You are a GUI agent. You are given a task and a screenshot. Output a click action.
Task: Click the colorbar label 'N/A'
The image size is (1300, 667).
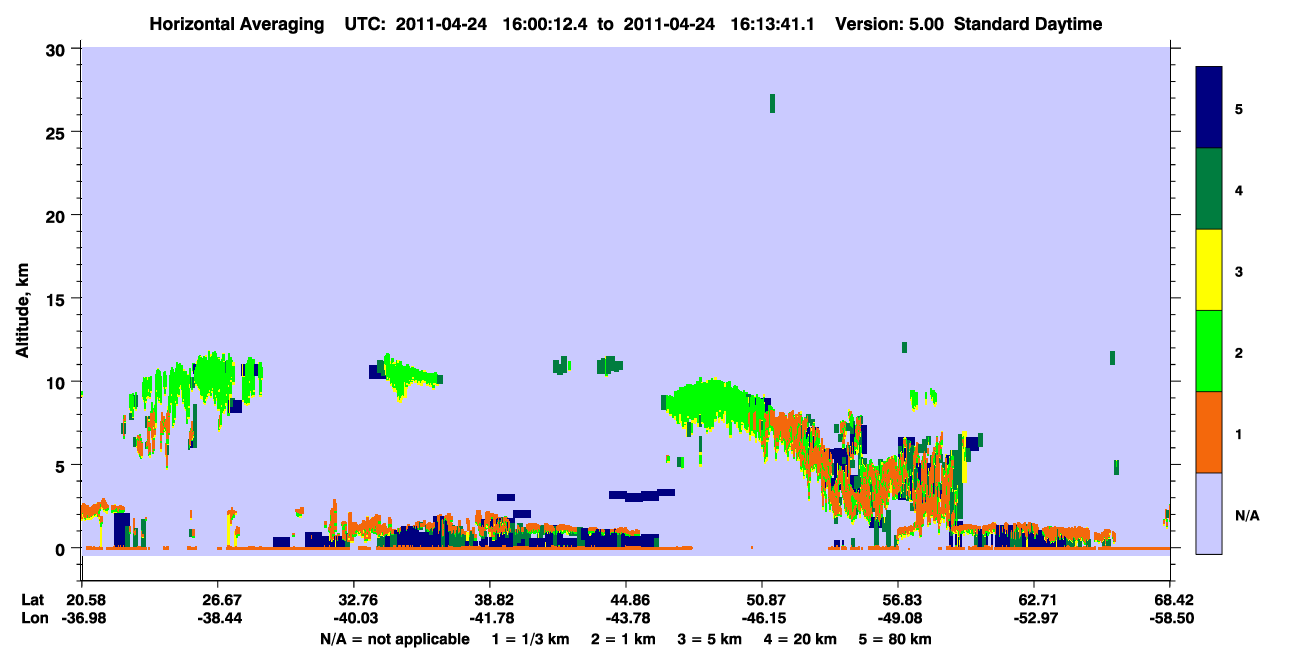(1247, 516)
